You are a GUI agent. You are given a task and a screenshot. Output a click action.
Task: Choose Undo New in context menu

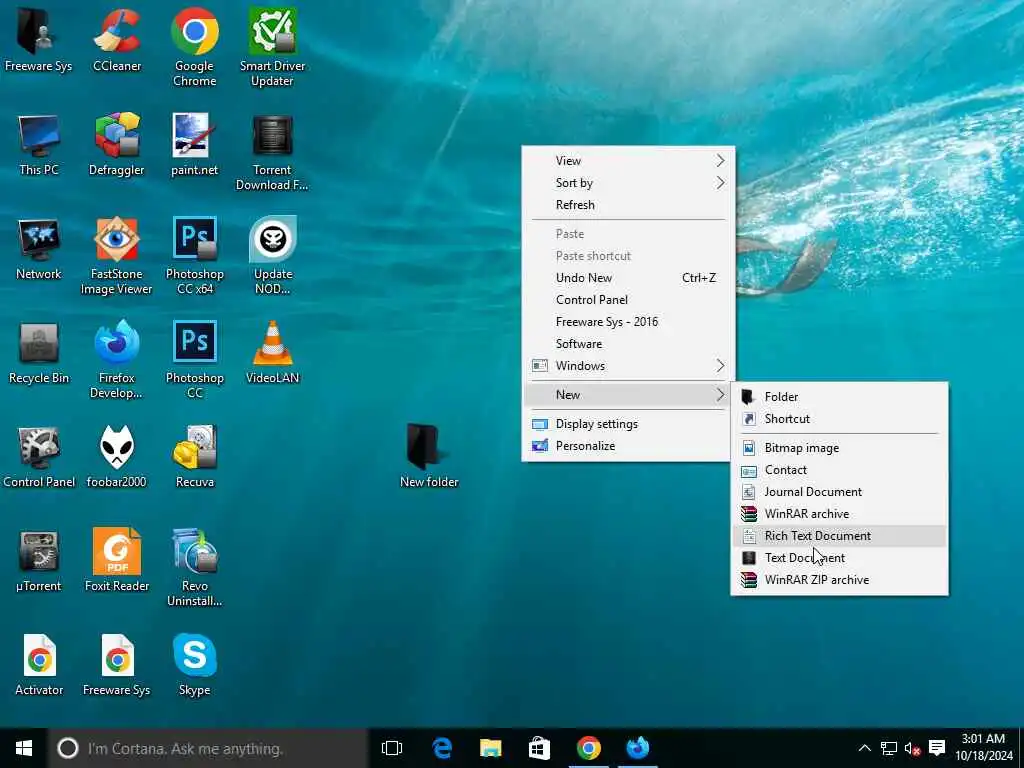pyautogui.click(x=628, y=278)
